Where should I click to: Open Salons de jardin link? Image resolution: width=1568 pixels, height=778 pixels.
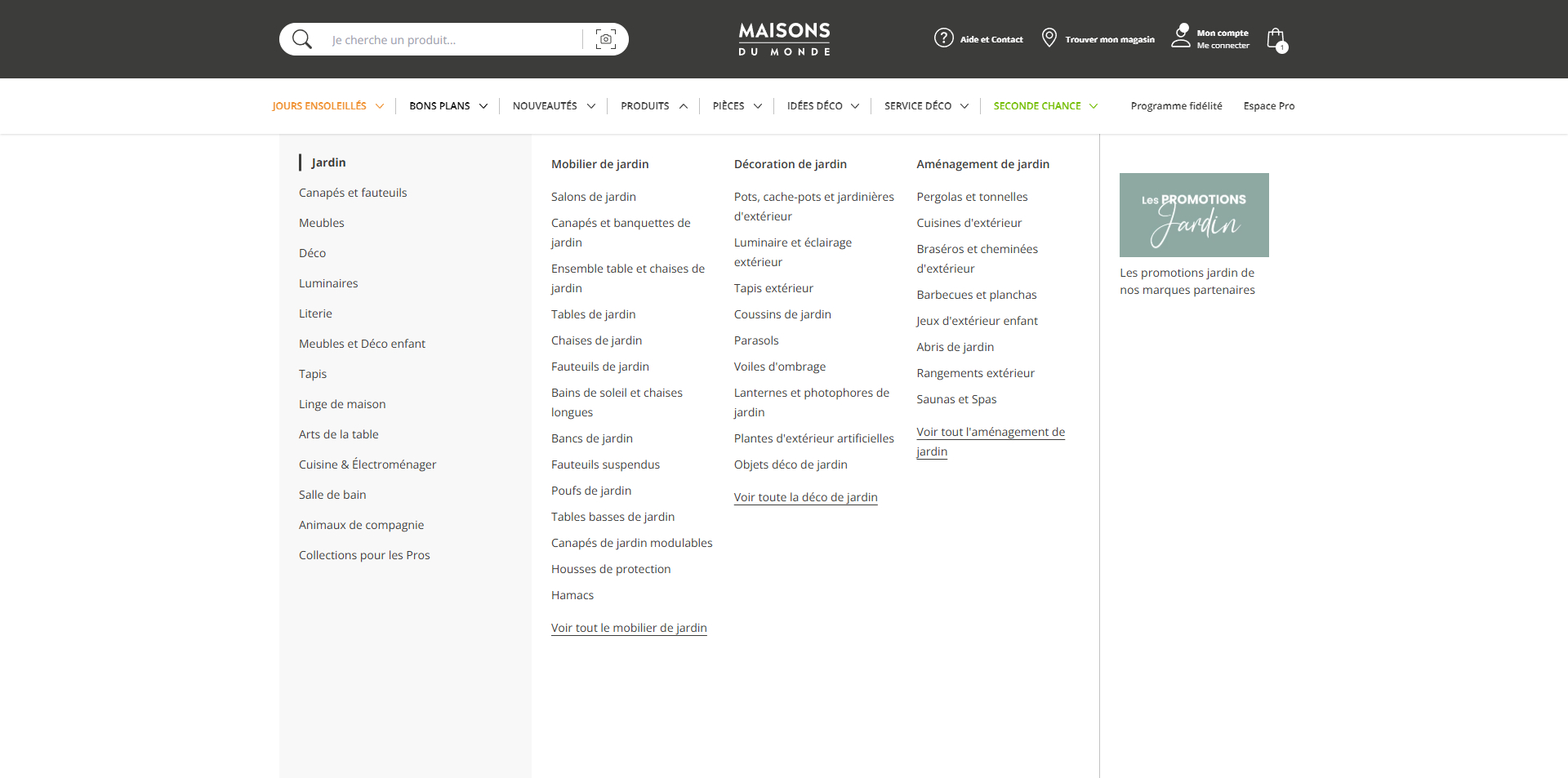pos(594,197)
